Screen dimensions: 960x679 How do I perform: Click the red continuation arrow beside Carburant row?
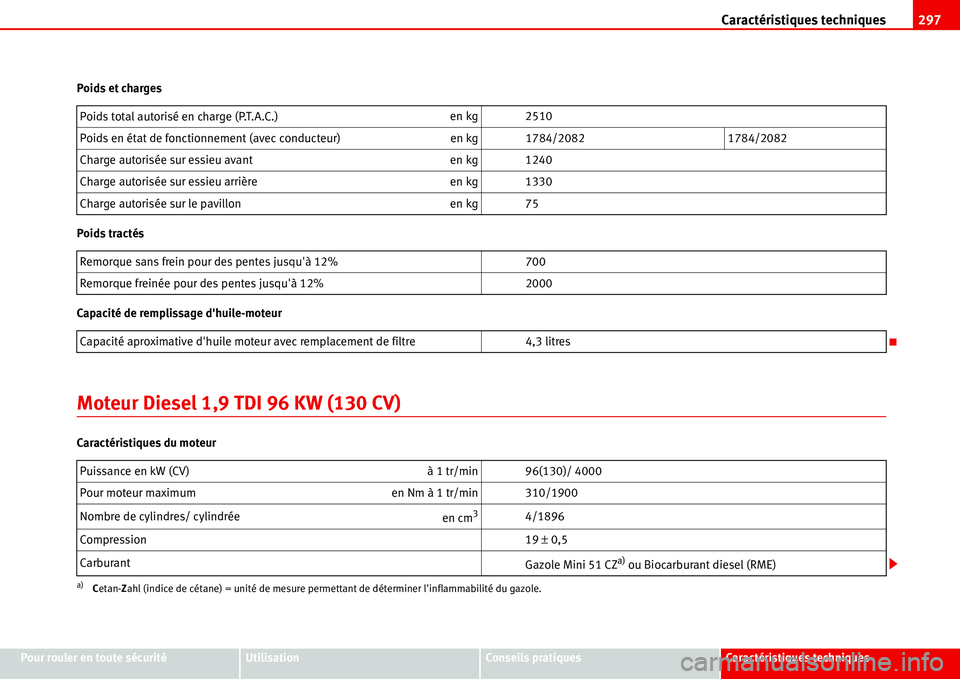[894, 563]
